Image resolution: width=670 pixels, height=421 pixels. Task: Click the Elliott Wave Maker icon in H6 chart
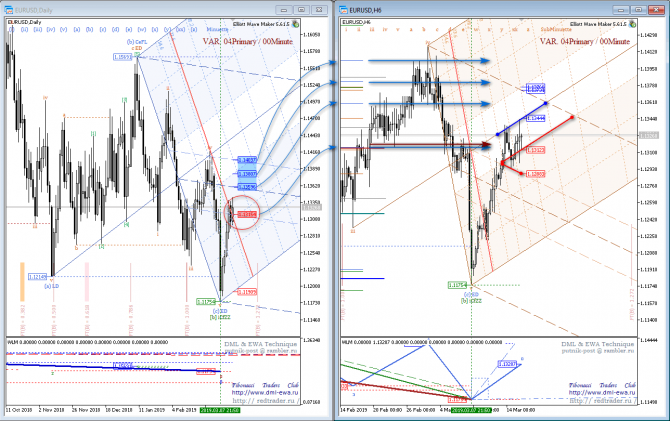pyautogui.click(x=632, y=24)
